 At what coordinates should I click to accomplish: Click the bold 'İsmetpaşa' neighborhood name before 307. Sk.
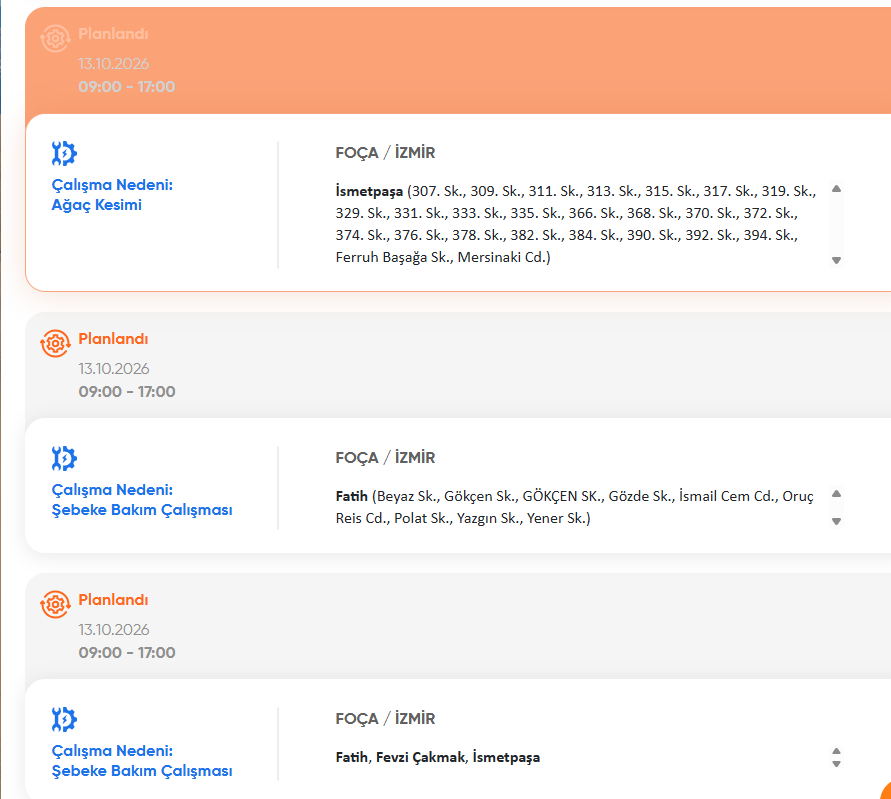click(369, 192)
